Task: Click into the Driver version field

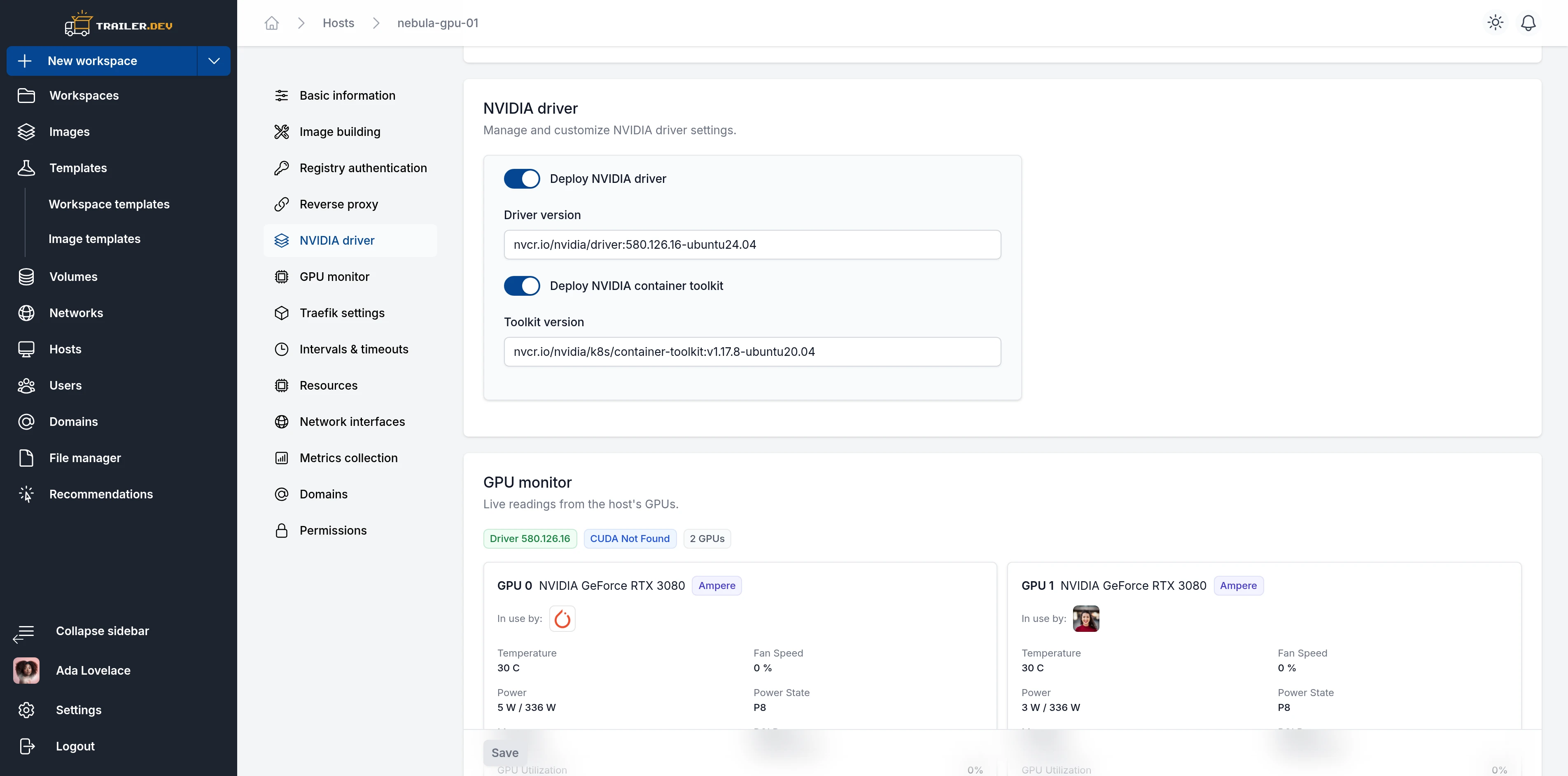Action: click(752, 244)
